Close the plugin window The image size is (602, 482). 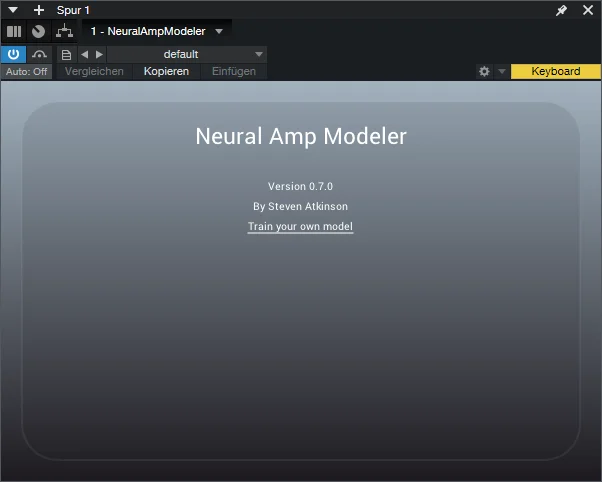588,10
